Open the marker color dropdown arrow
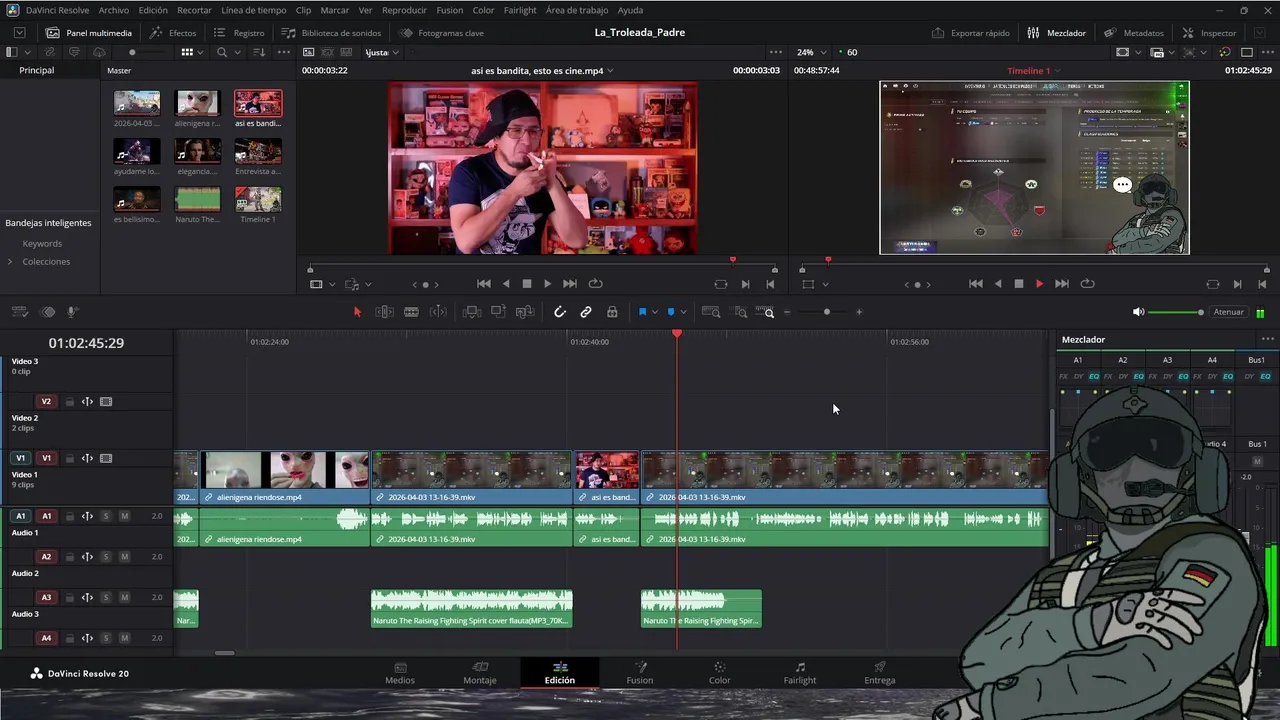 pos(683,312)
